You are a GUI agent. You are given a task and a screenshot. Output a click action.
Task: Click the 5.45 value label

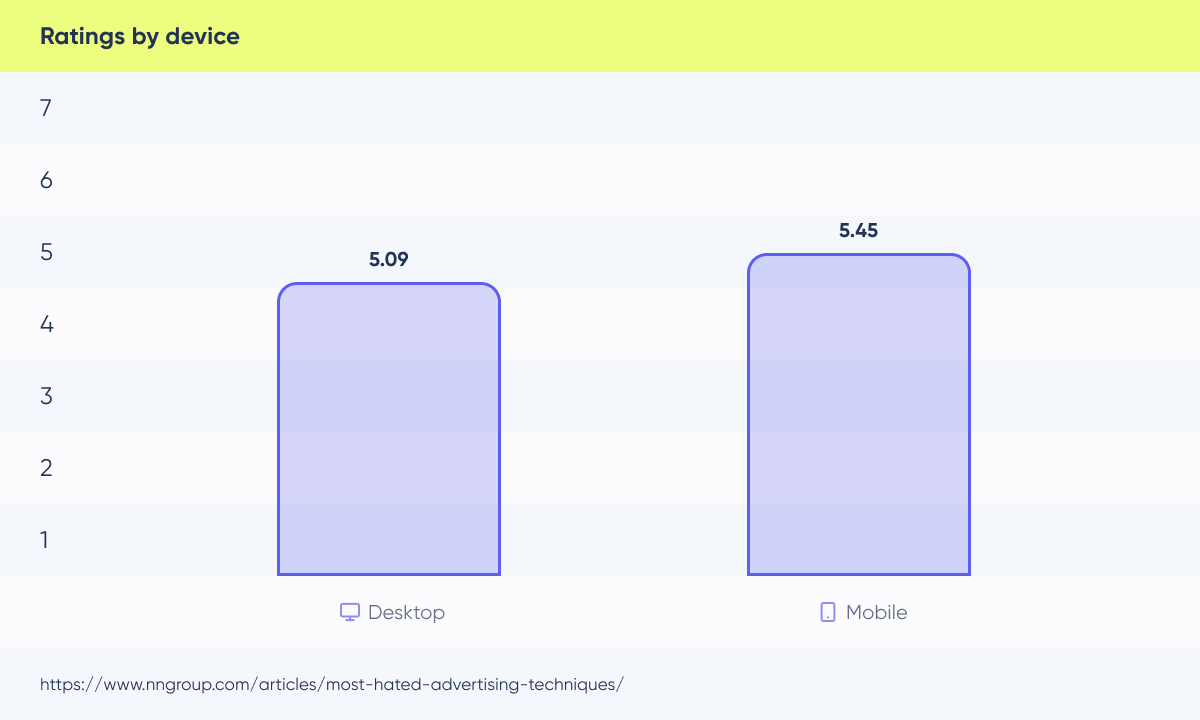[x=858, y=231]
